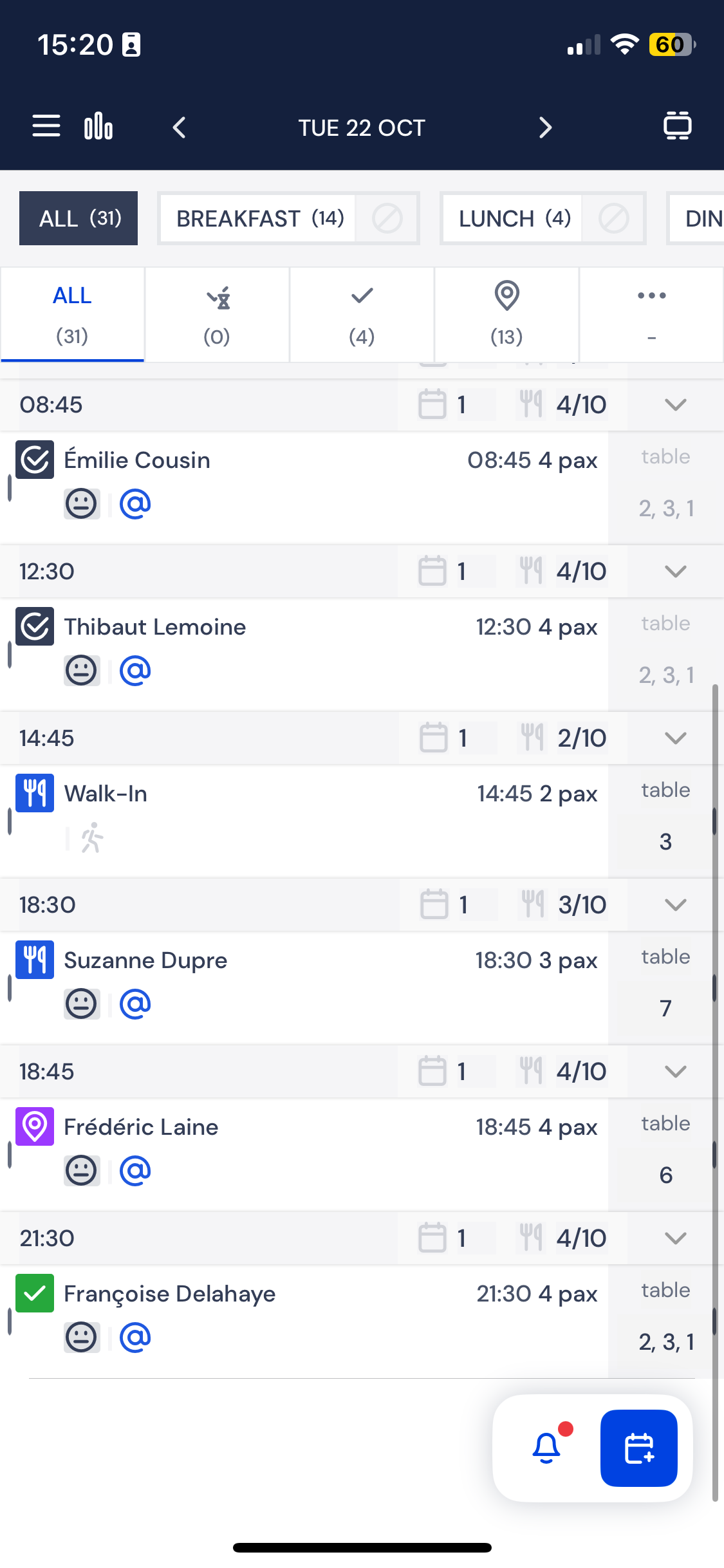Toggle the status checkbox for Émilie Cousin
This screenshot has height=1568, width=724.
[35, 460]
